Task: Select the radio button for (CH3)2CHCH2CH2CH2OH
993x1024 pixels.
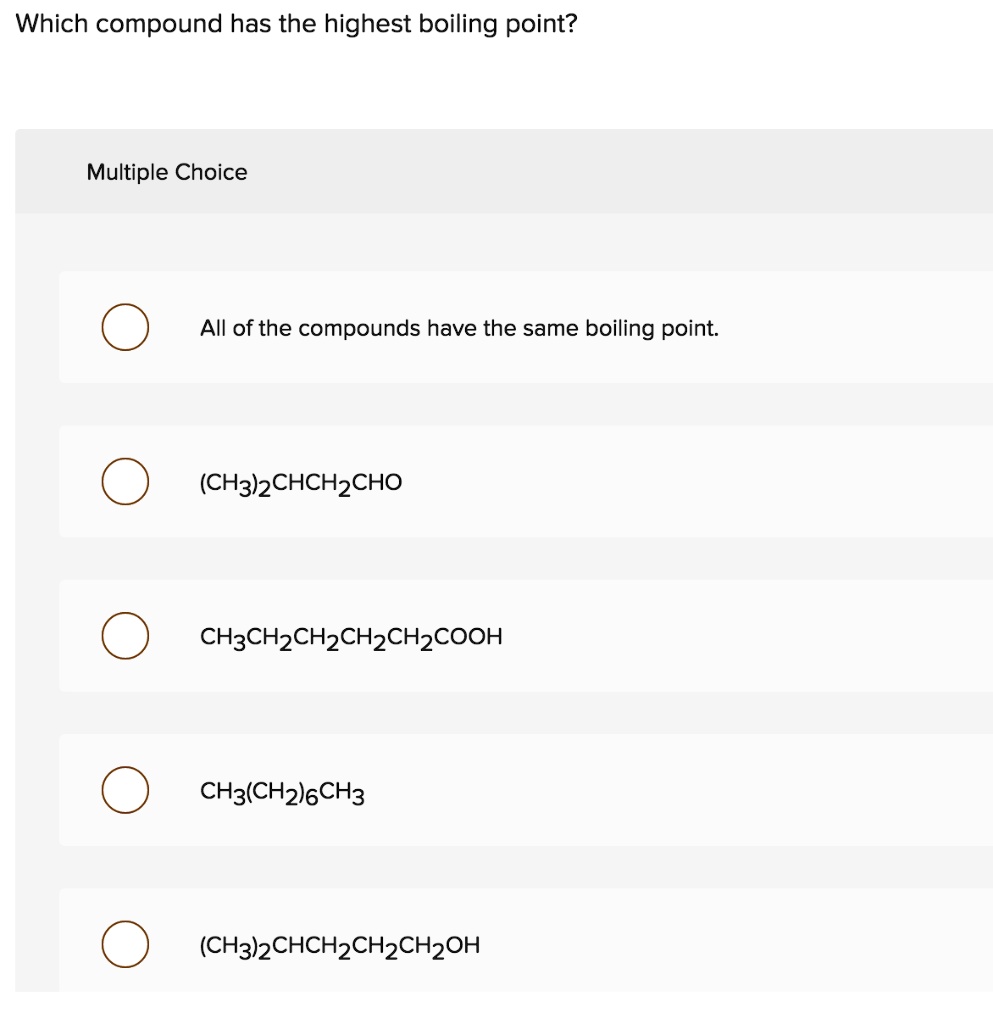Action: (x=125, y=943)
